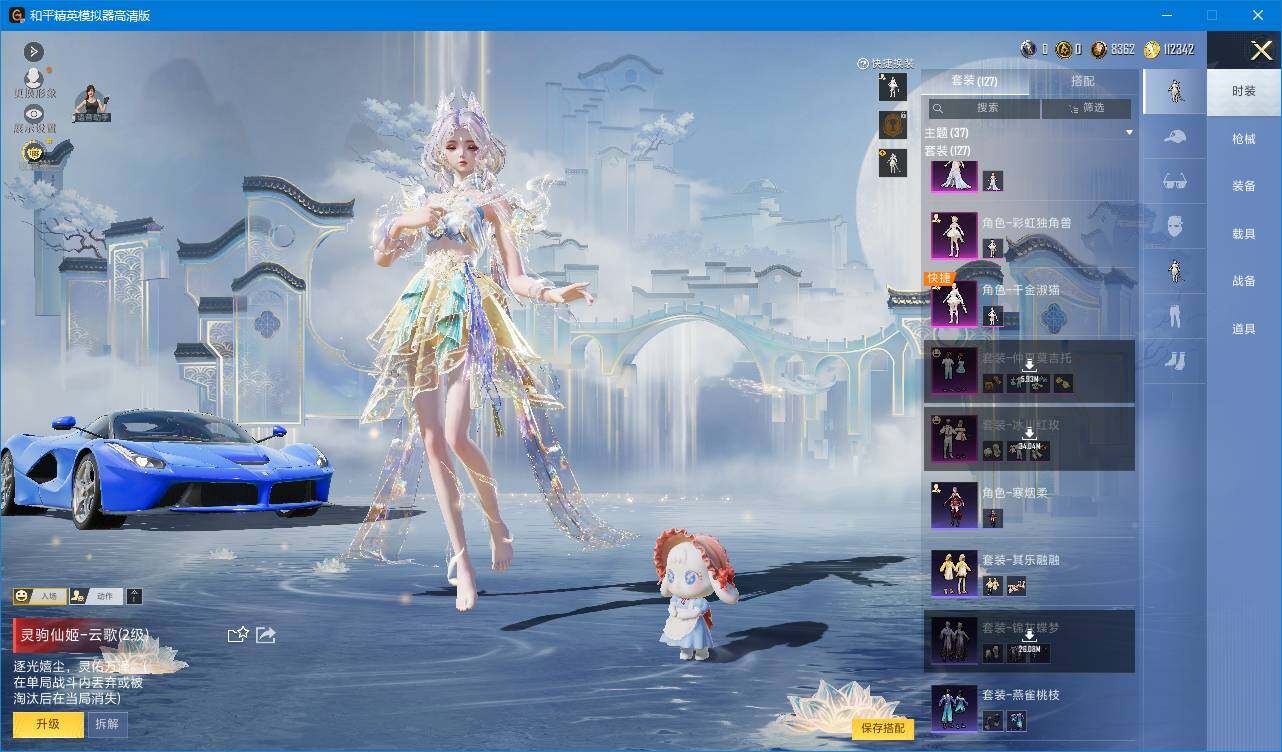Select the 角色-寒烟柔 outfit thumbnail

click(x=954, y=506)
